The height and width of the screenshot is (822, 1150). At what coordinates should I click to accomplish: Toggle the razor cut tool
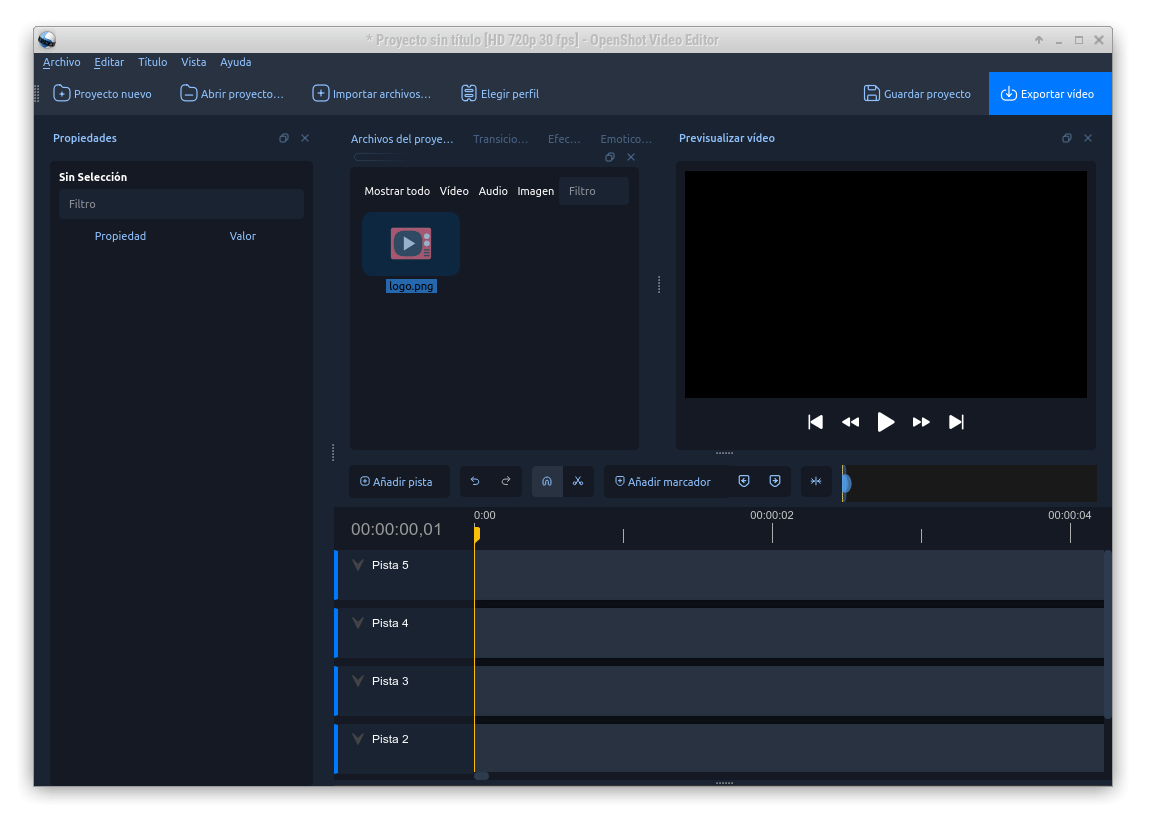(578, 482)
